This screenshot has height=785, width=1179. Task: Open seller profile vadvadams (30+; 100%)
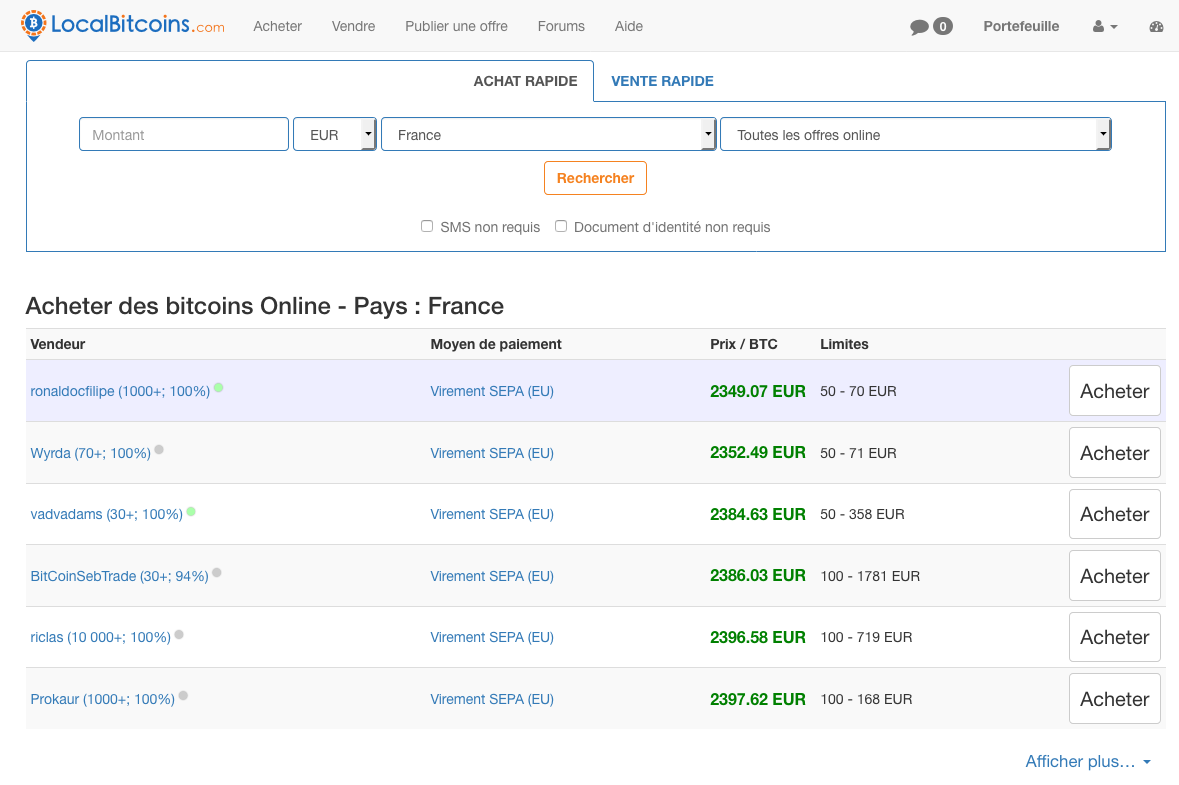tap(107, 514)
